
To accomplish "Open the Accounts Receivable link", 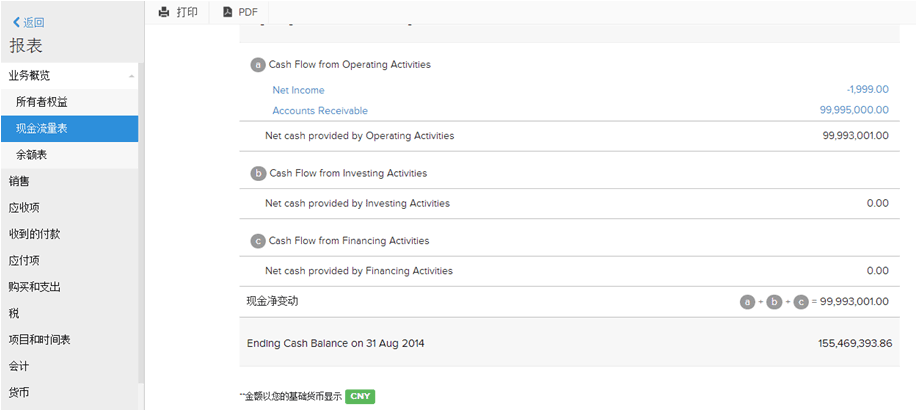I will 320,111.
